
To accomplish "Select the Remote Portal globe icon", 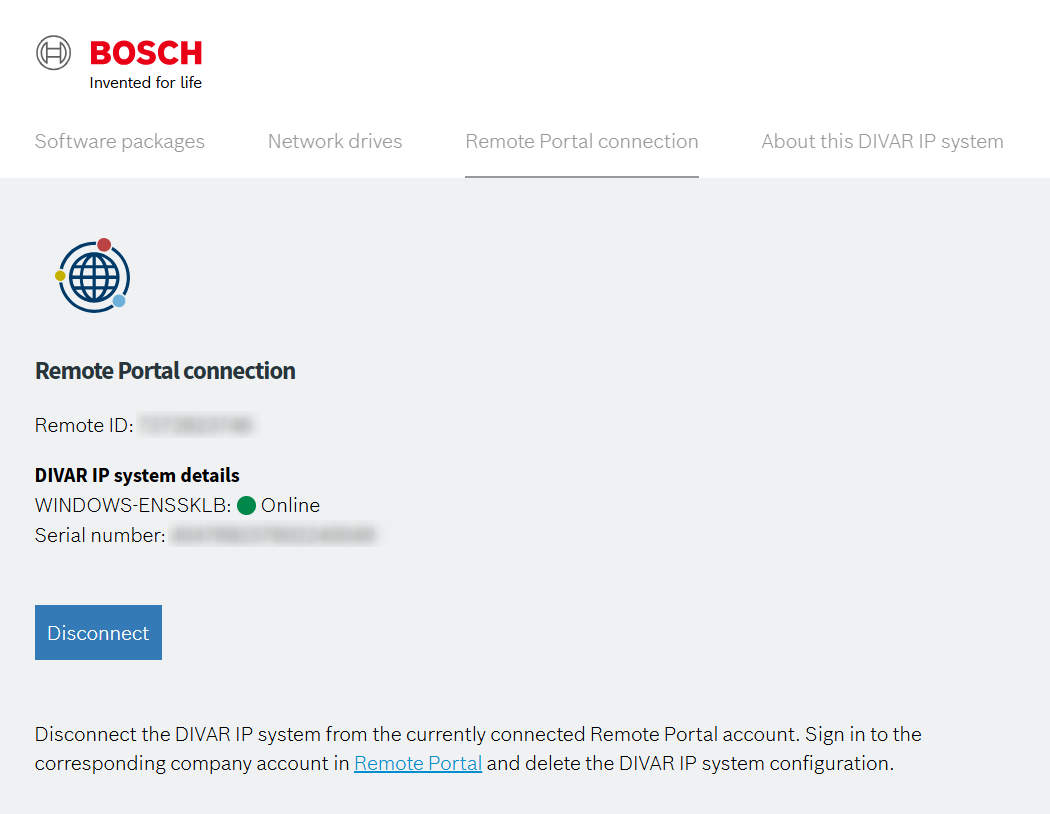I will point(94,276).
